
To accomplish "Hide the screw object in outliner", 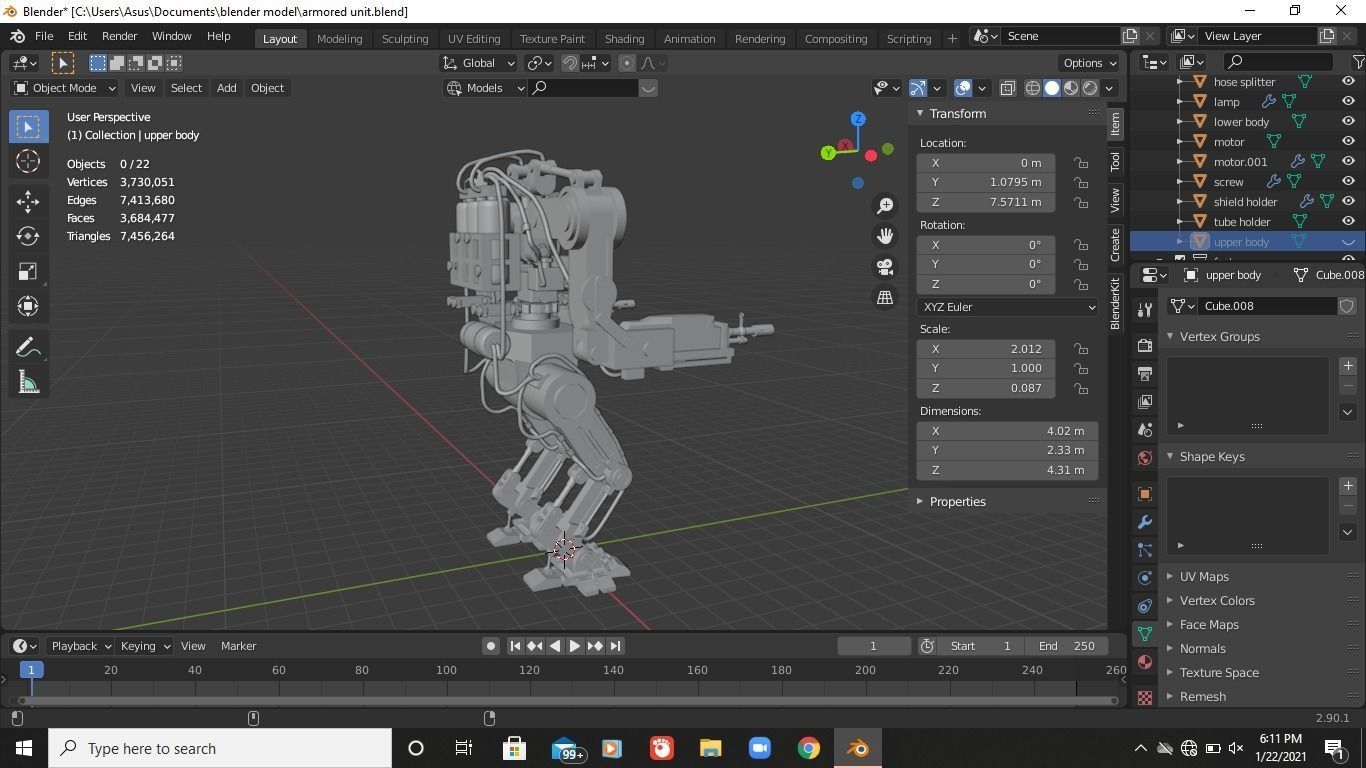I will click(1348, 181).
